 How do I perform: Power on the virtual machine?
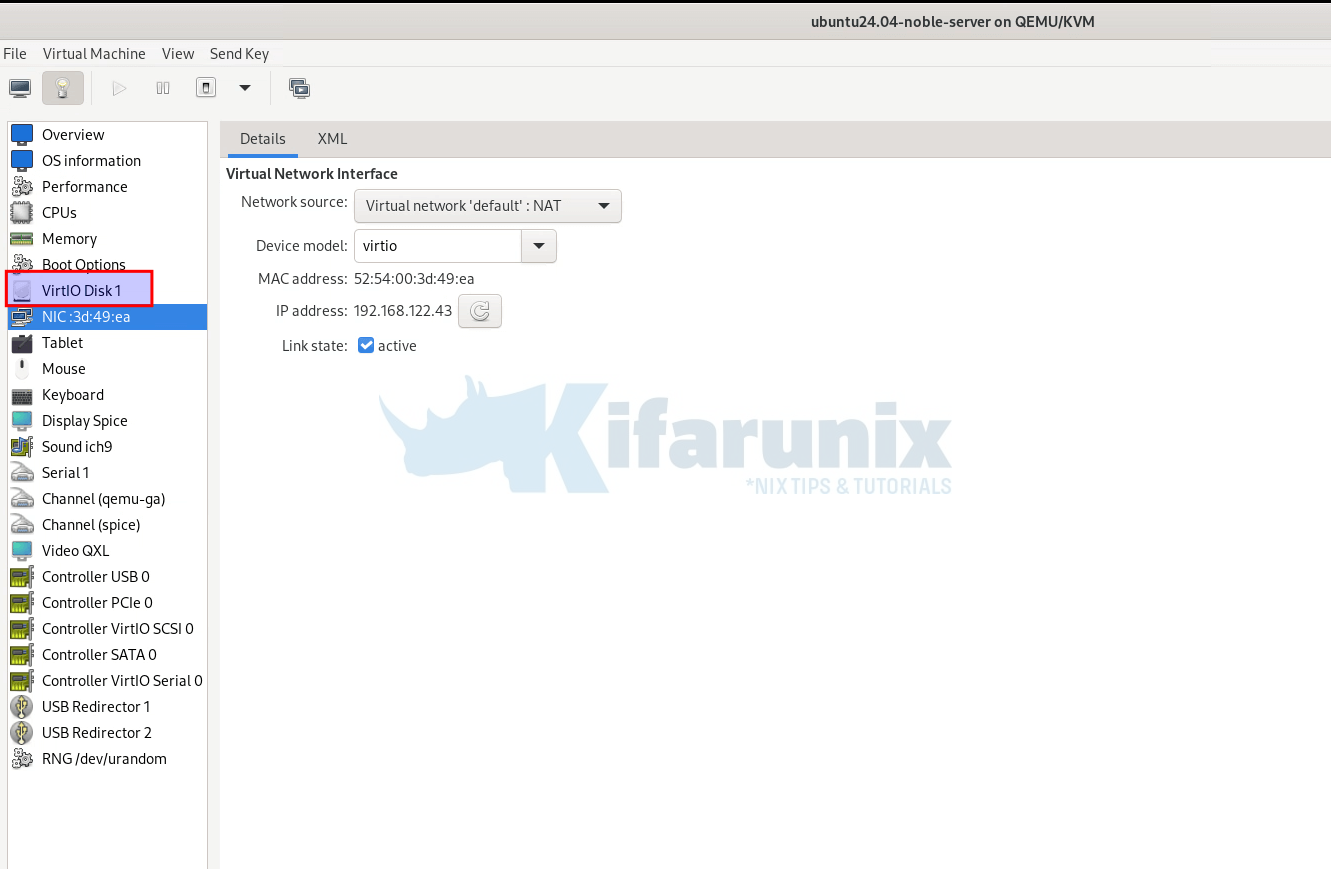(120, 88)
